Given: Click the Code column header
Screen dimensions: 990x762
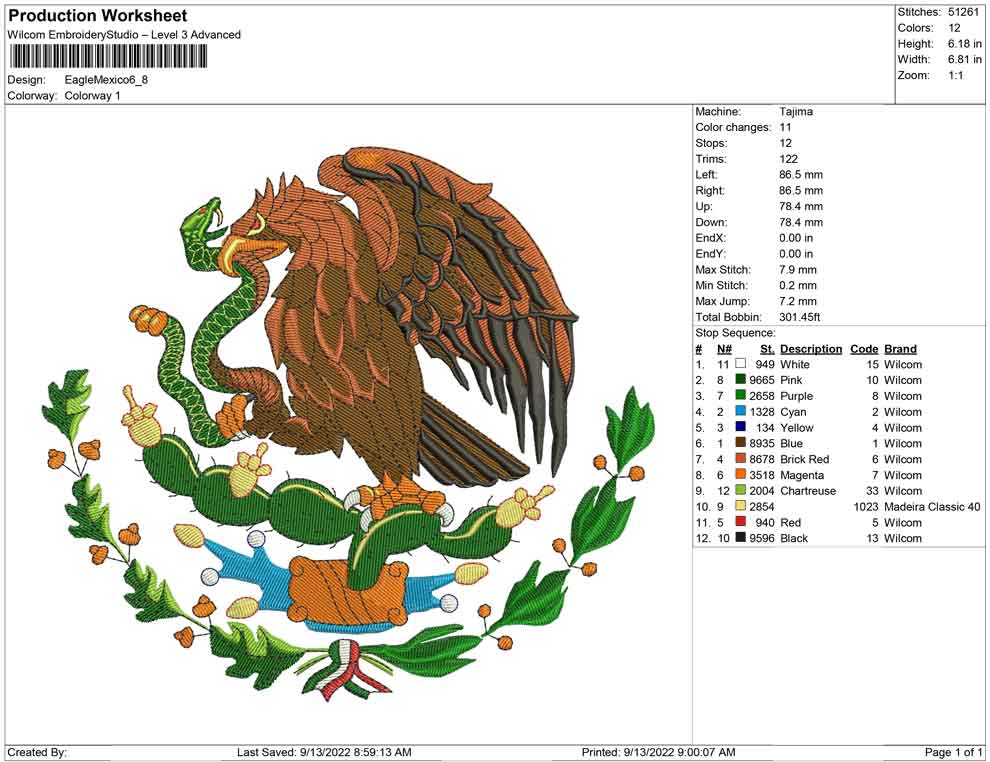Looking at the screenshot, I should click(x=864, y=349).
